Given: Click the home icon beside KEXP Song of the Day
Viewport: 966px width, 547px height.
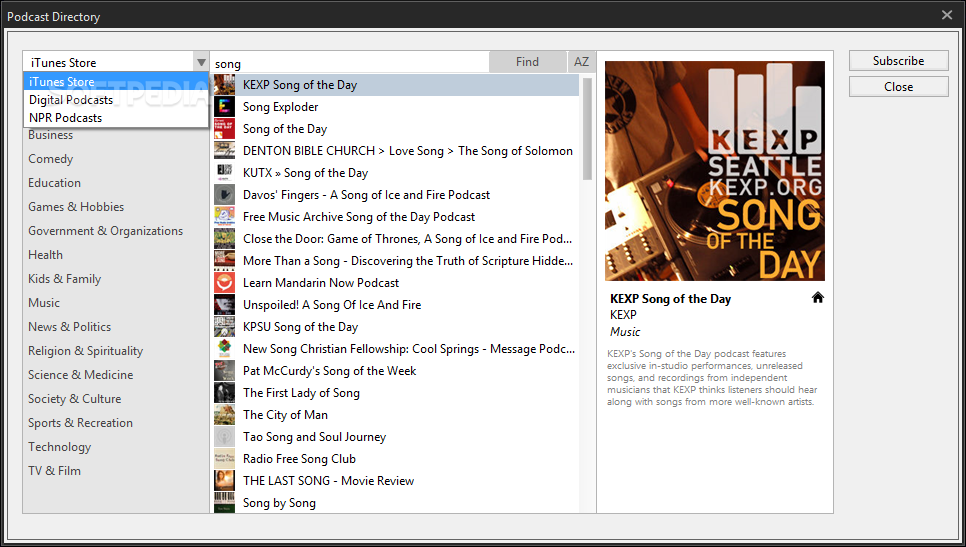Looking at the screenshot, I should point(818,298).
